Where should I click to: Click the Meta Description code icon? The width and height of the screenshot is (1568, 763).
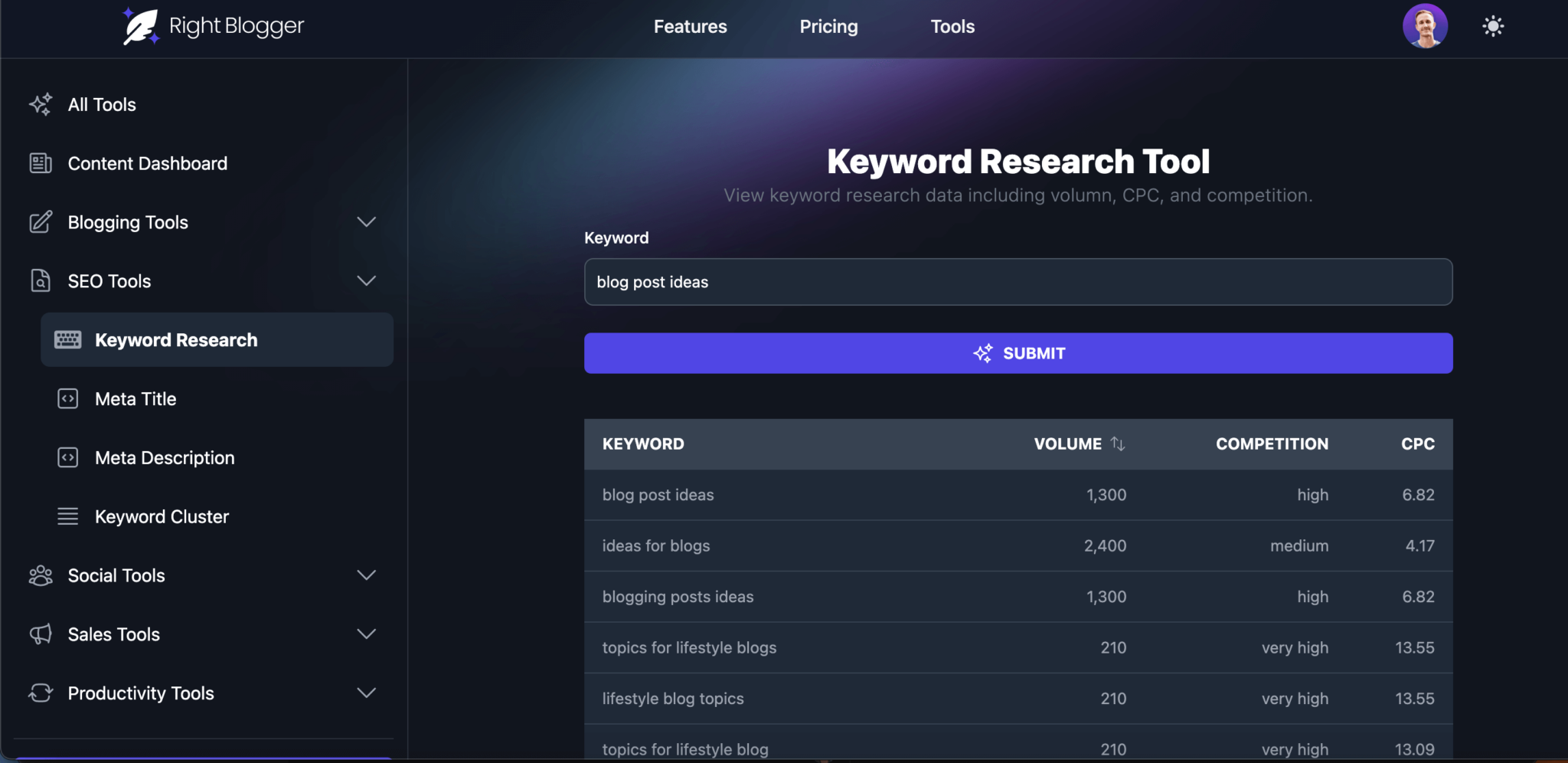click(68, 457)
